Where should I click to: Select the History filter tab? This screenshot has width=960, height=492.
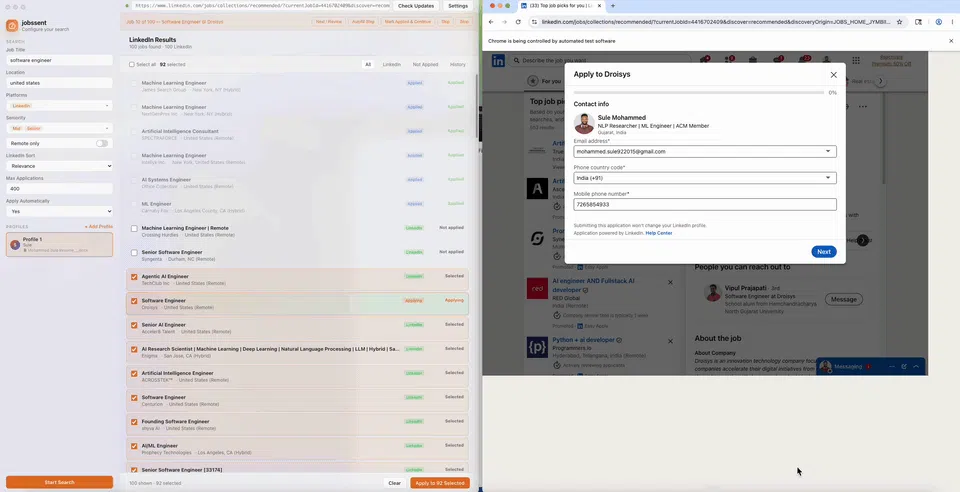tap(457, 64)
